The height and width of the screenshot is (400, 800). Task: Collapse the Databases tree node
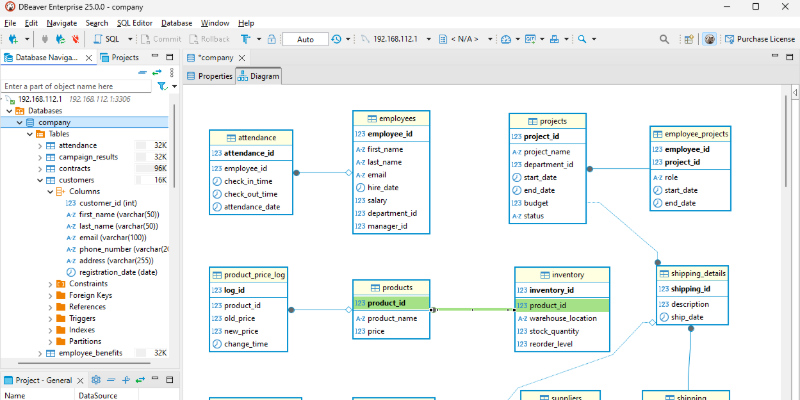point(9,111)
